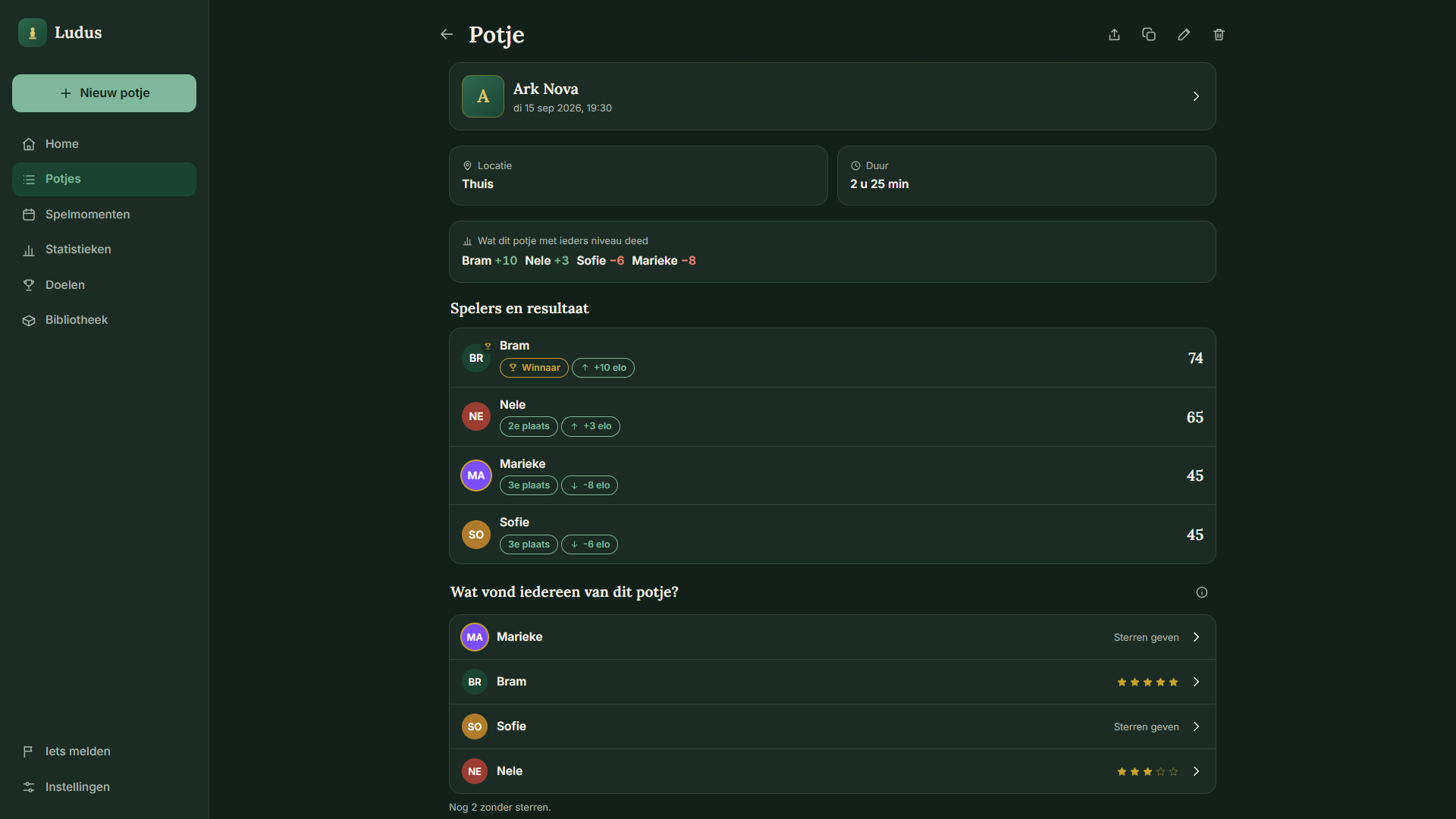
Task: Open Nele's rating row chevron
Action: 1196,771
